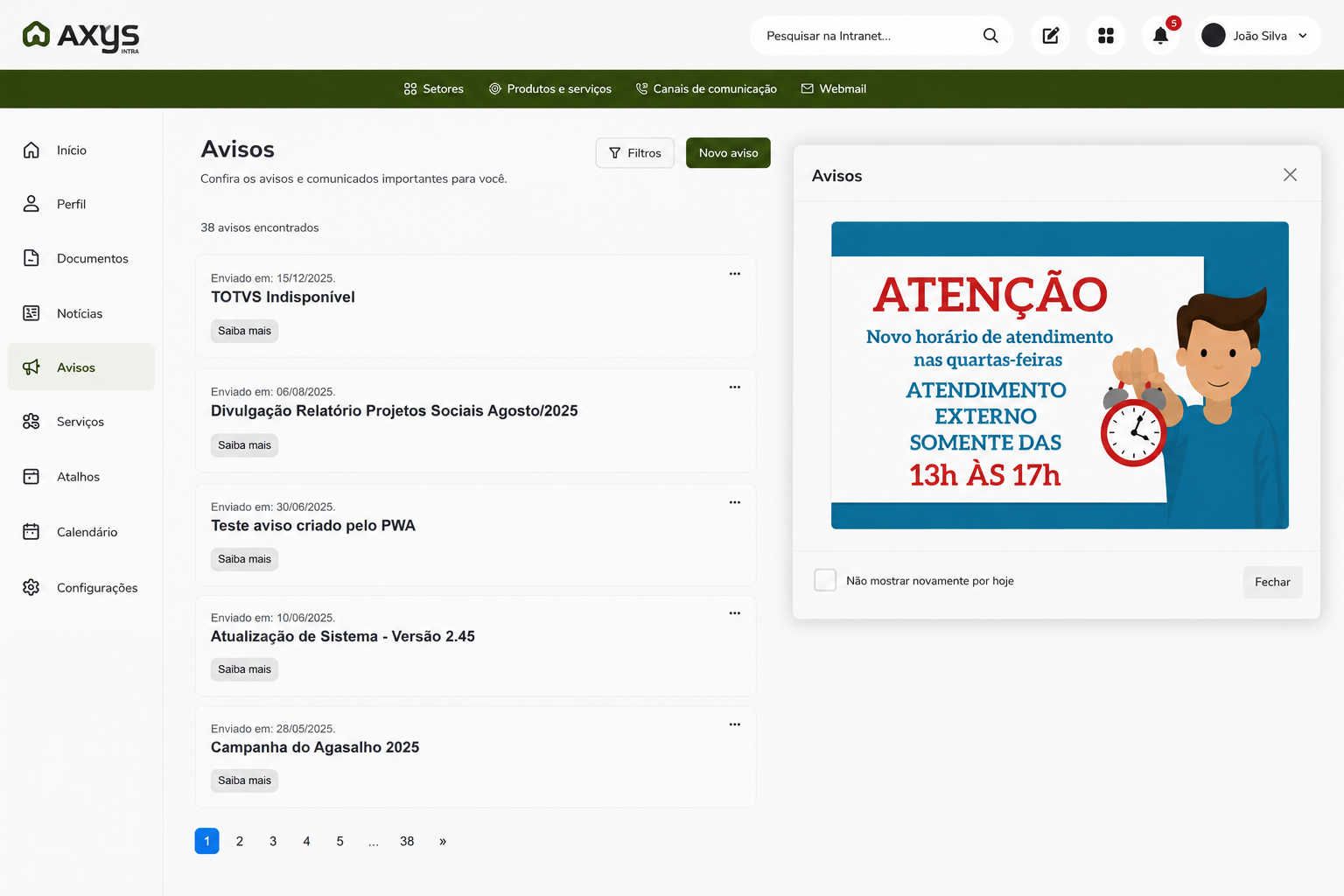Click the 'TOTVS Indisponível' notice title
Image resolution: width=1344 pixels, height=896 pixels.
283,297
